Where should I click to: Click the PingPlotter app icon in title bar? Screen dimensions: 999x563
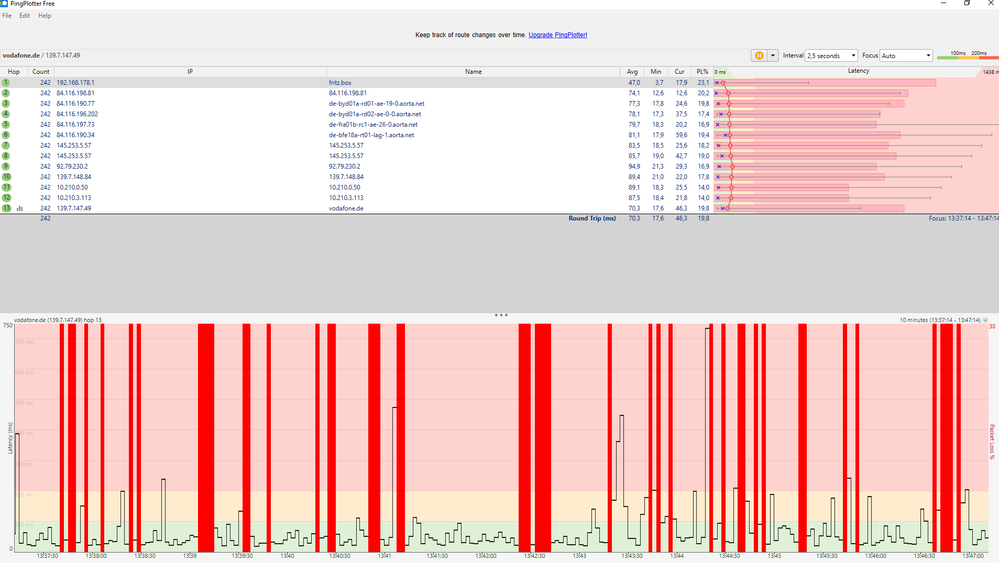pyautogui.click(x=4, y=3)
